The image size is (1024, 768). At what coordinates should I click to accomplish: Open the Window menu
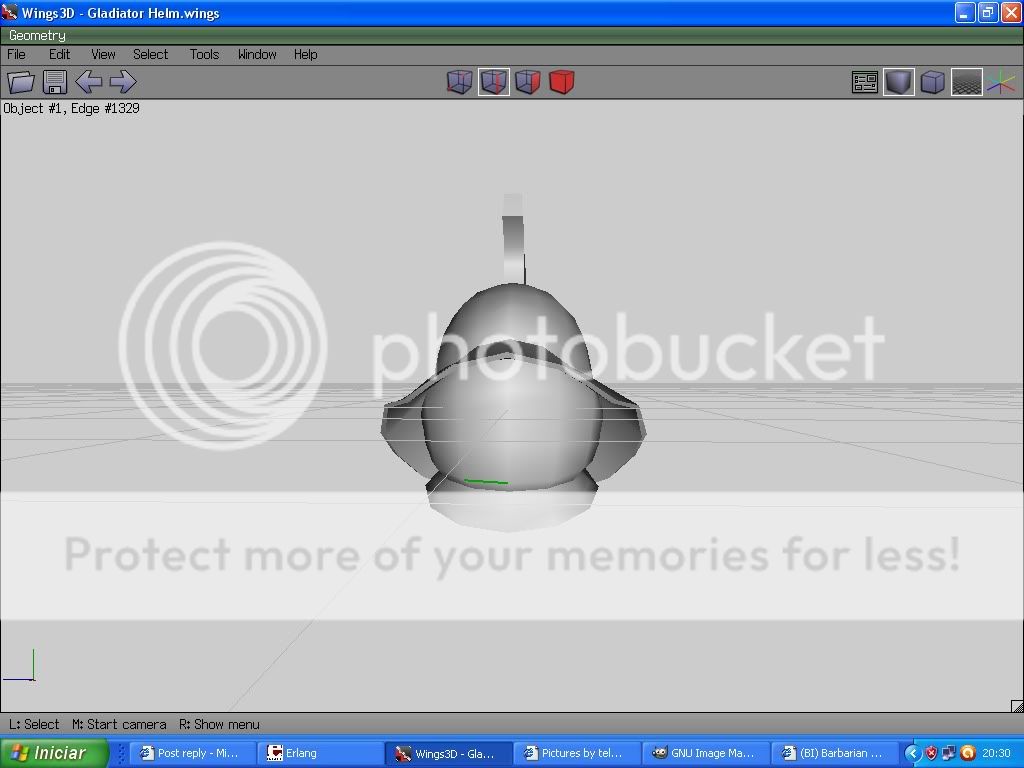[x=257, y=54]
